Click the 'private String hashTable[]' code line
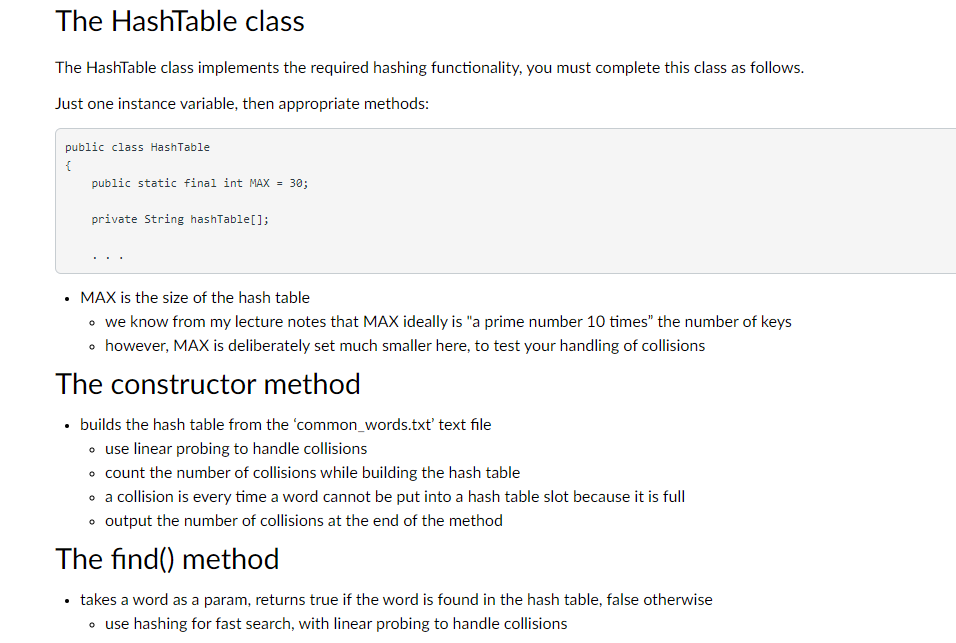This screenshot has width=956, height=643. 179,219
